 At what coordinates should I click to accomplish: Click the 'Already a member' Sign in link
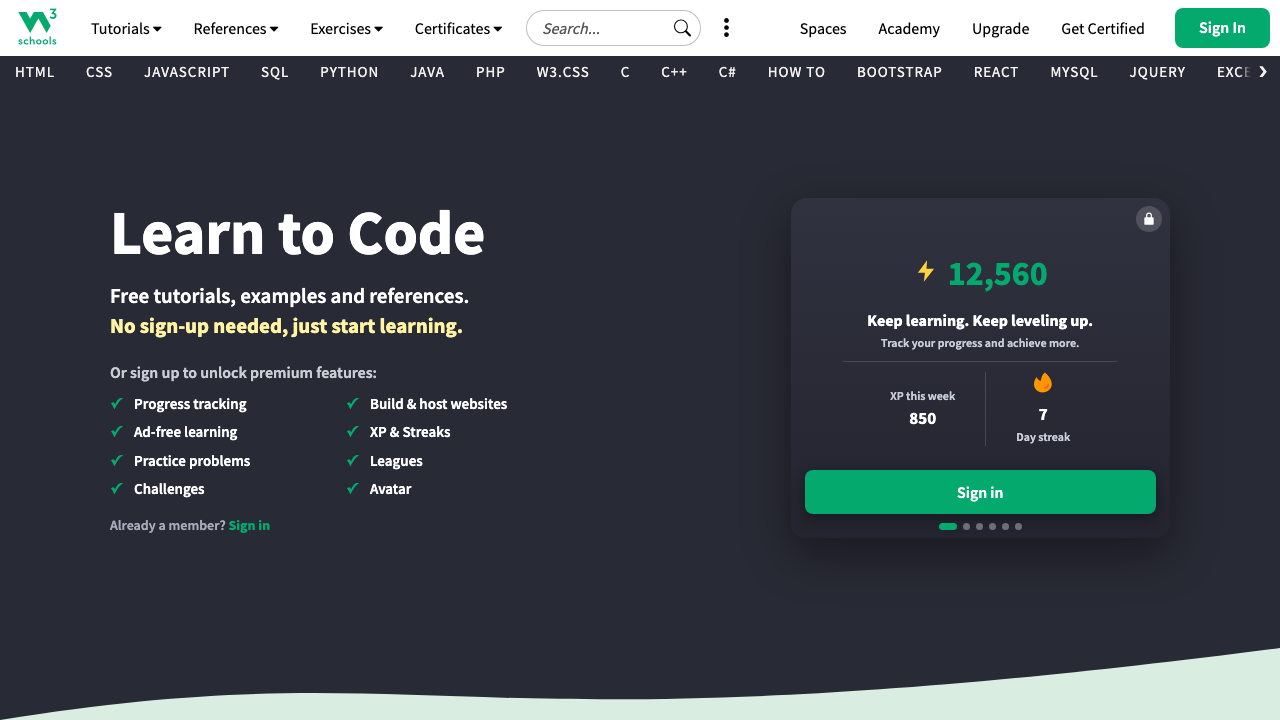[249, 525]
